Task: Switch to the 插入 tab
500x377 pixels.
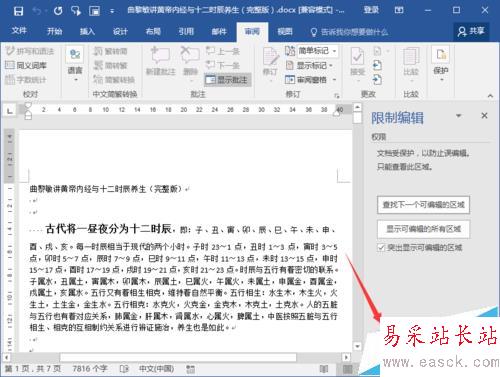Action: pyautogui.click(x=87, y=31)
